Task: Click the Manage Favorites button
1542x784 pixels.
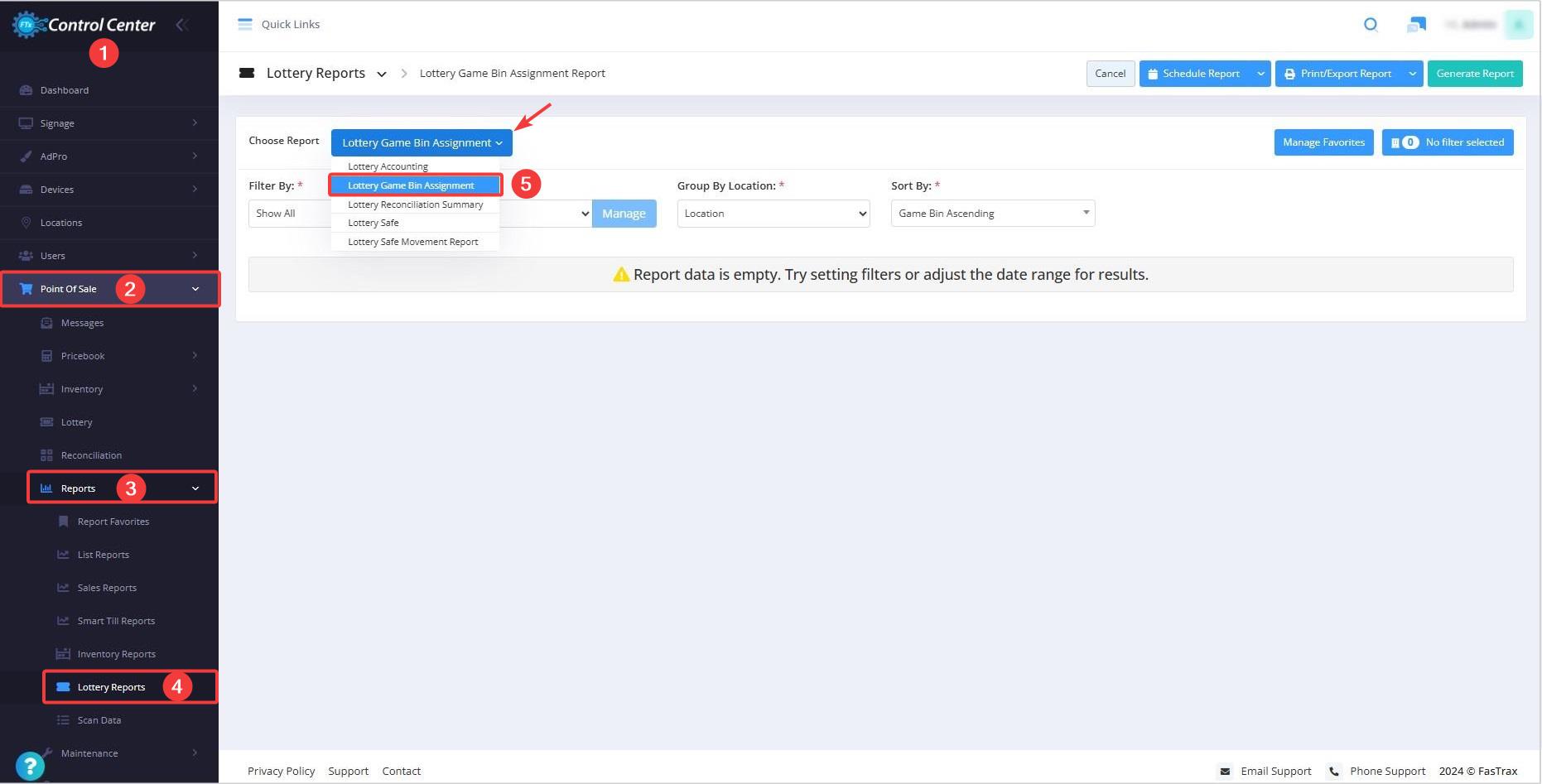Action: pos(1324,142)
